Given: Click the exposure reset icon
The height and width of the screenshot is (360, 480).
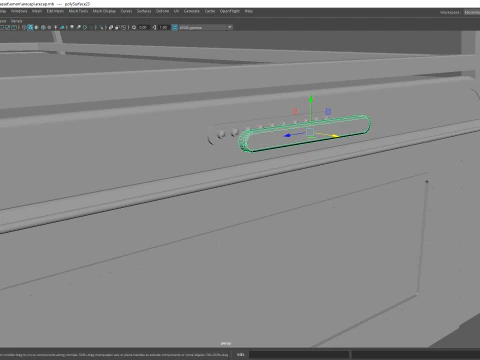Looking at the screenshot, I should [x=134, y=27].
